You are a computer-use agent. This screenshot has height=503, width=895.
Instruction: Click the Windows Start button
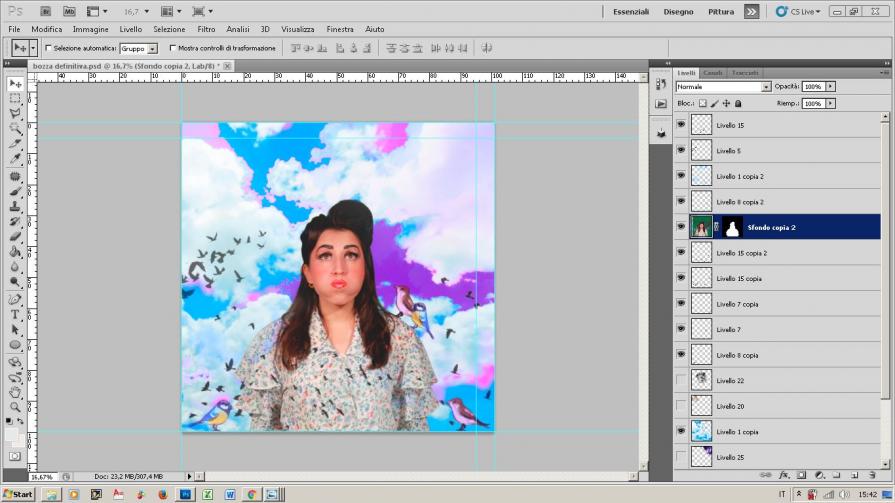18,494
